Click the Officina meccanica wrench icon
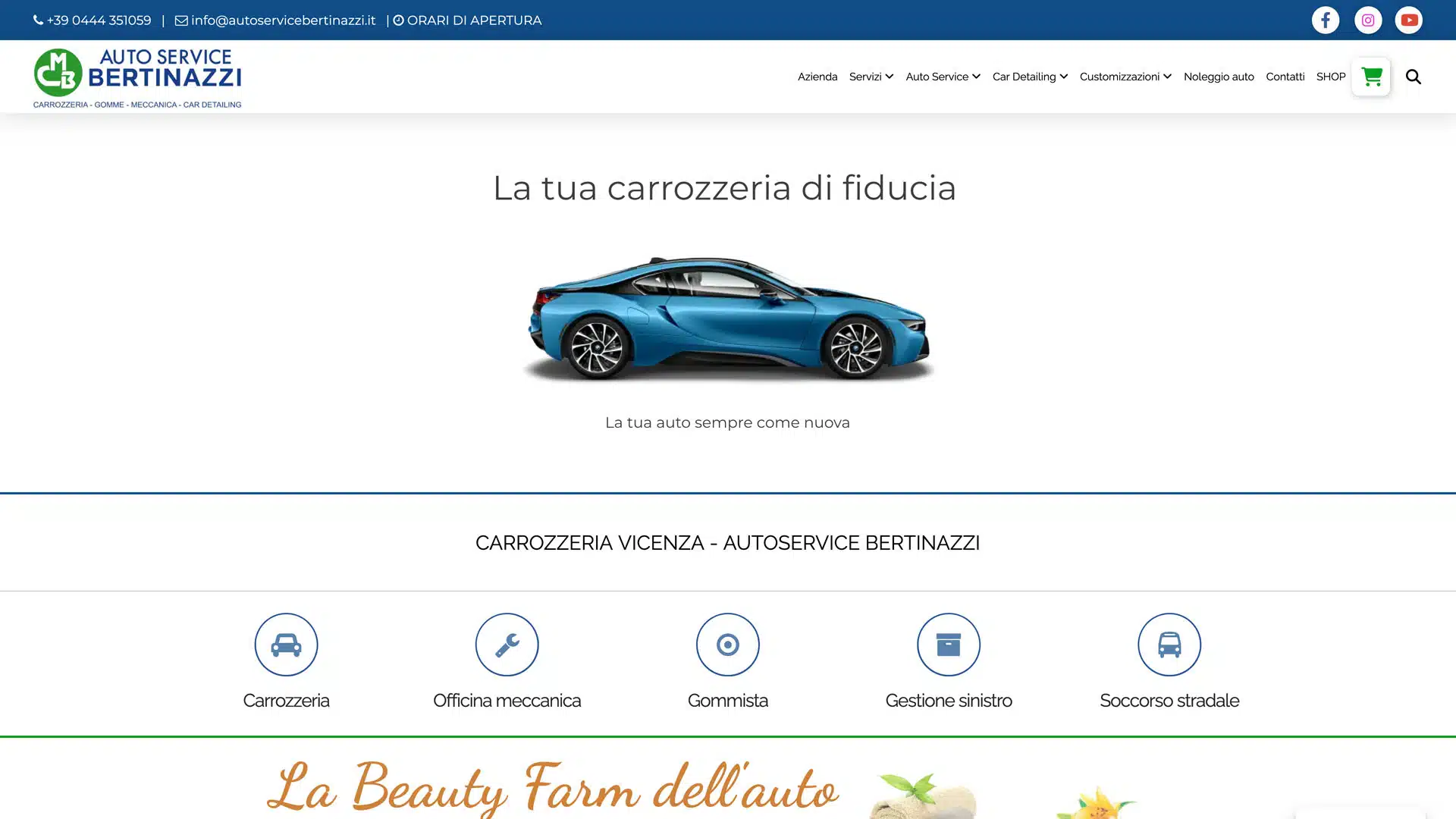This screenshot has width=1456, height=819. point(507,645)
